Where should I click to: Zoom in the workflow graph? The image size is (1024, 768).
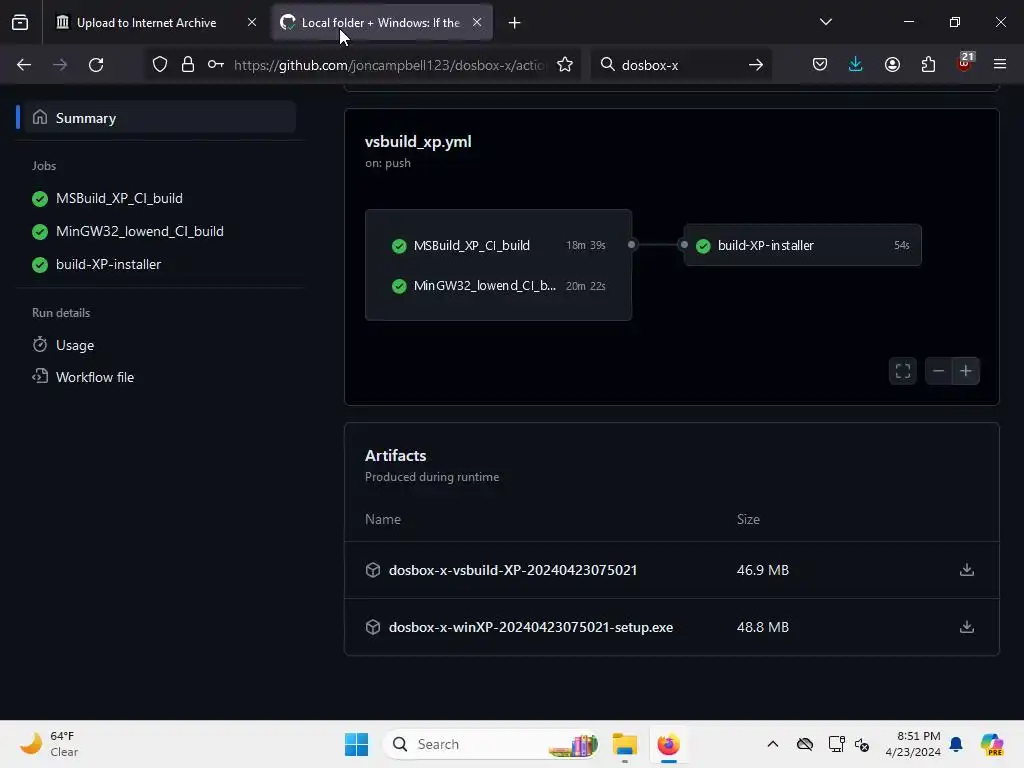coord(966,371)
